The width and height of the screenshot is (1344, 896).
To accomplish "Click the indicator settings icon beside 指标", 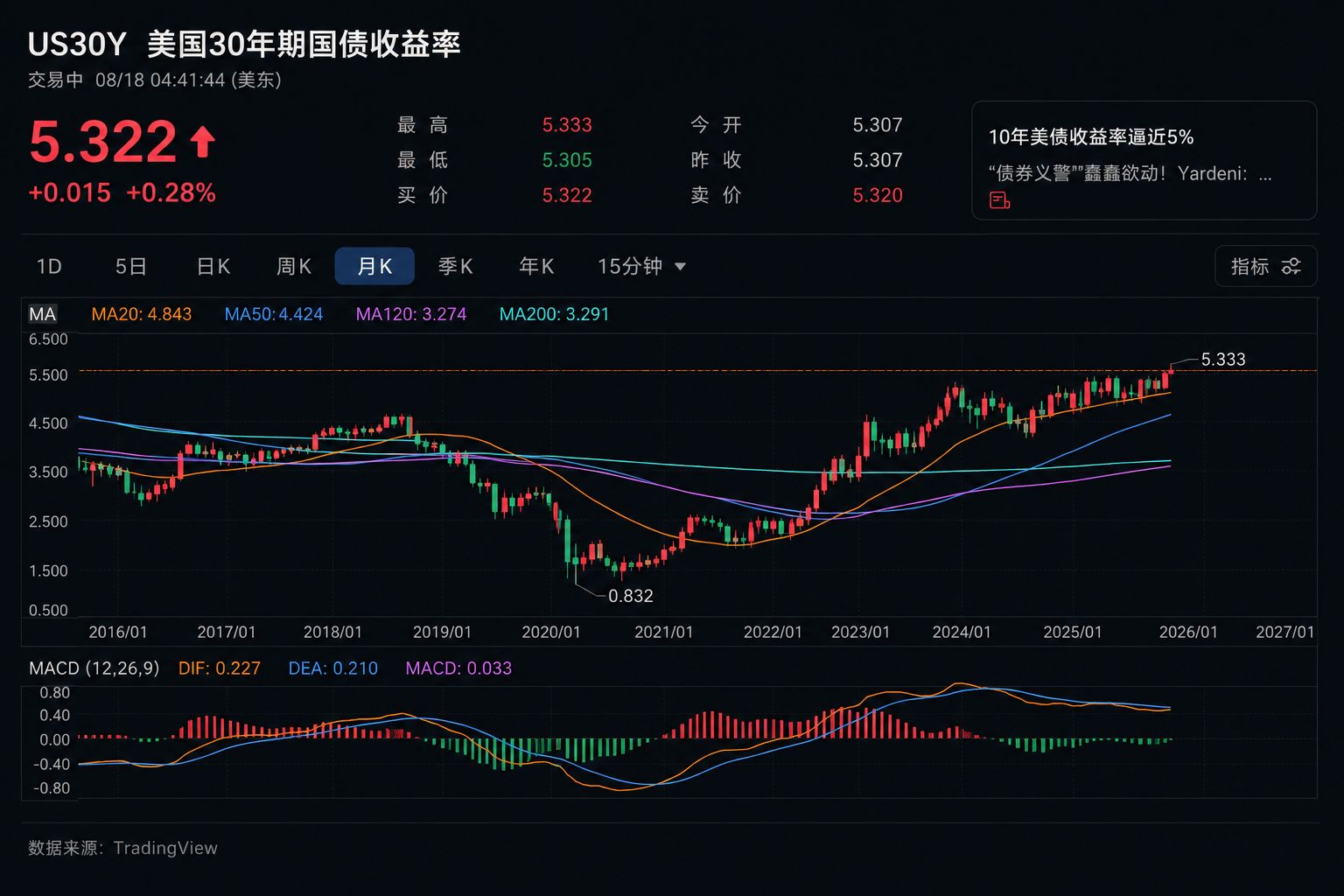I will (x=1291, y=266).
